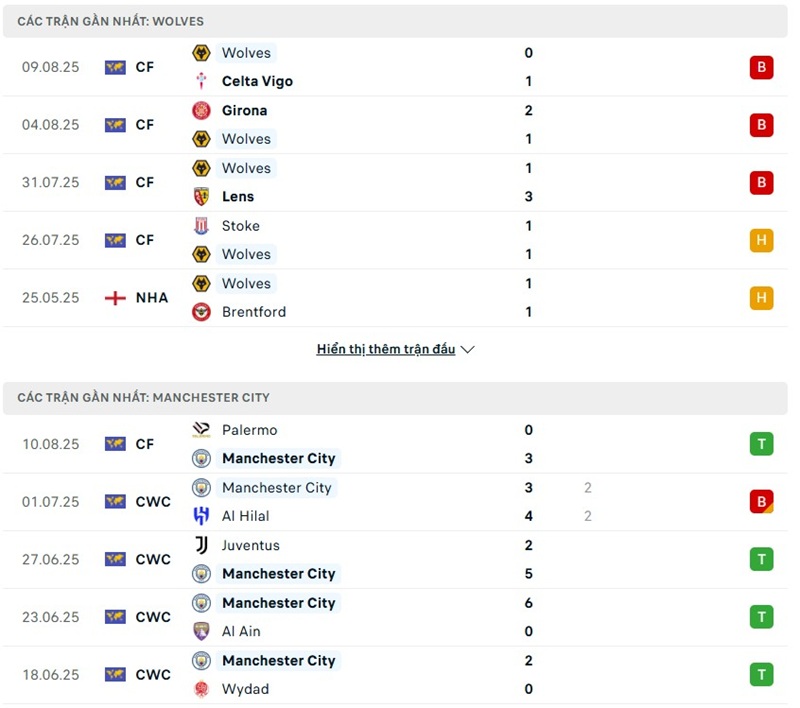
Task: Click the England flag beside NHA
Action: [115, 298]
